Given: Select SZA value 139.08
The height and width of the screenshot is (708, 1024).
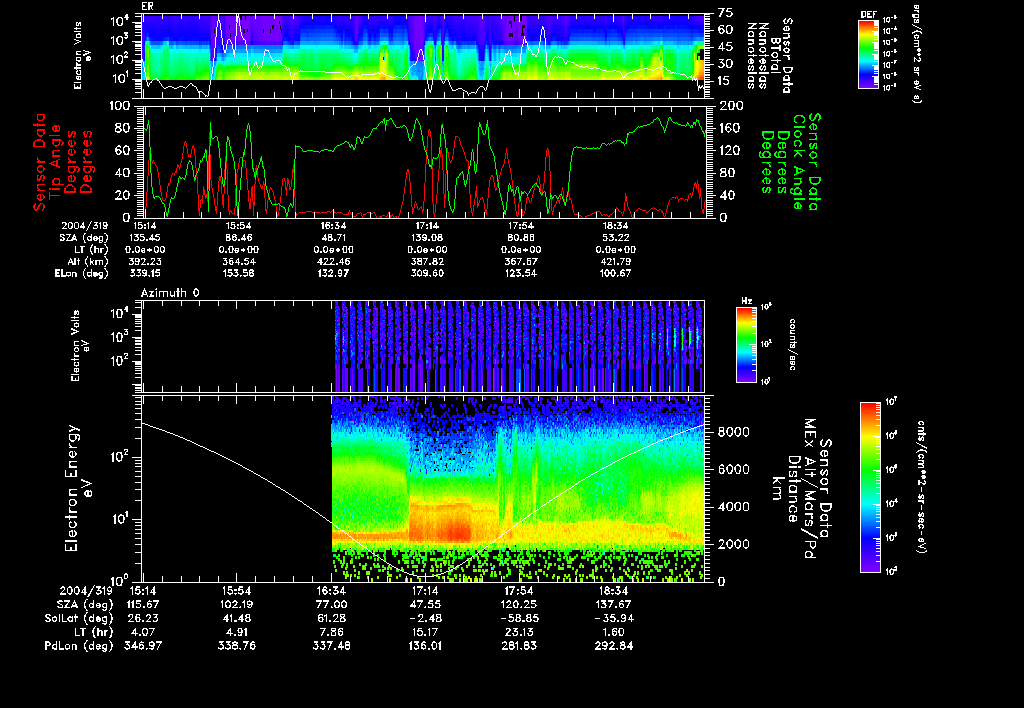Looking at the screenshot, I should click(x=427, y=238).
